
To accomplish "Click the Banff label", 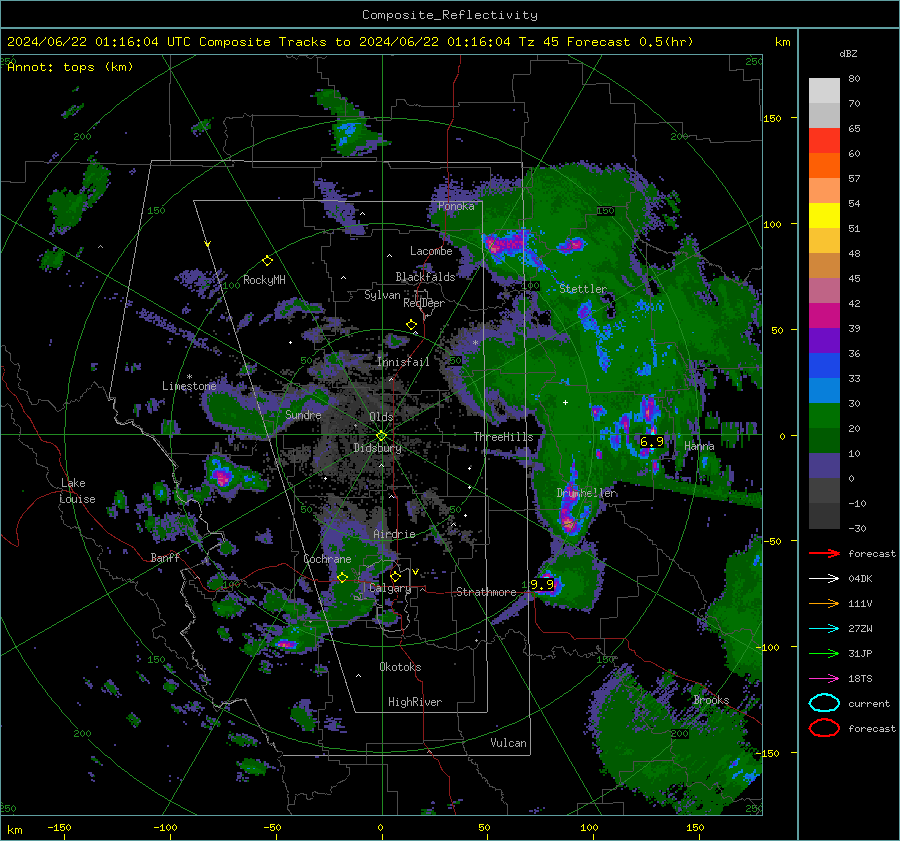I will [165, 557].
